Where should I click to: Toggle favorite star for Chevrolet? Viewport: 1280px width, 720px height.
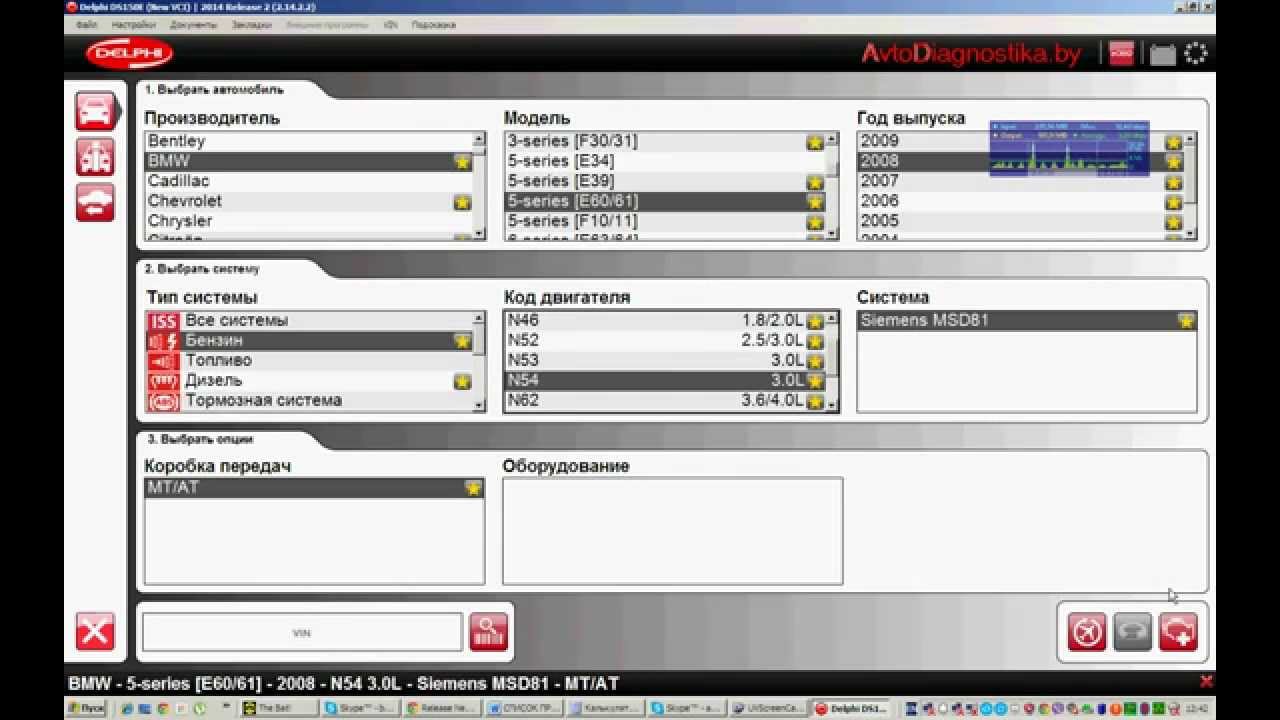[462, 201]
